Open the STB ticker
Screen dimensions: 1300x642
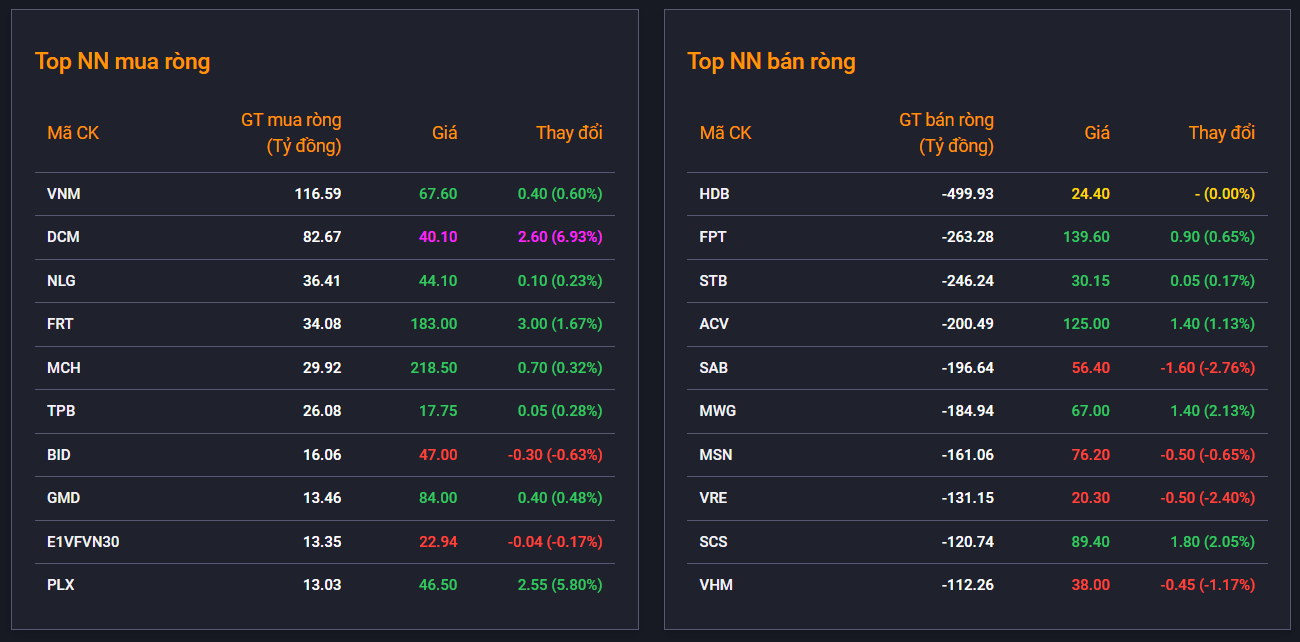coord(713,281)
